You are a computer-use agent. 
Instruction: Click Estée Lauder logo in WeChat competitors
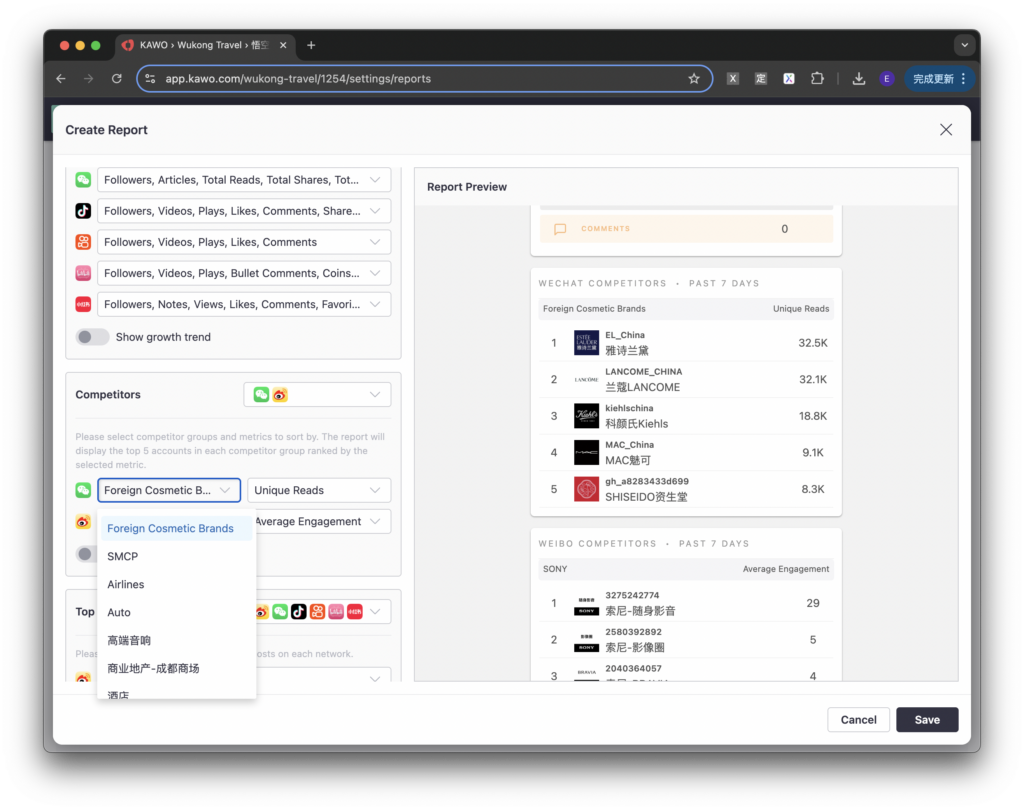click(x=587, y=343)
